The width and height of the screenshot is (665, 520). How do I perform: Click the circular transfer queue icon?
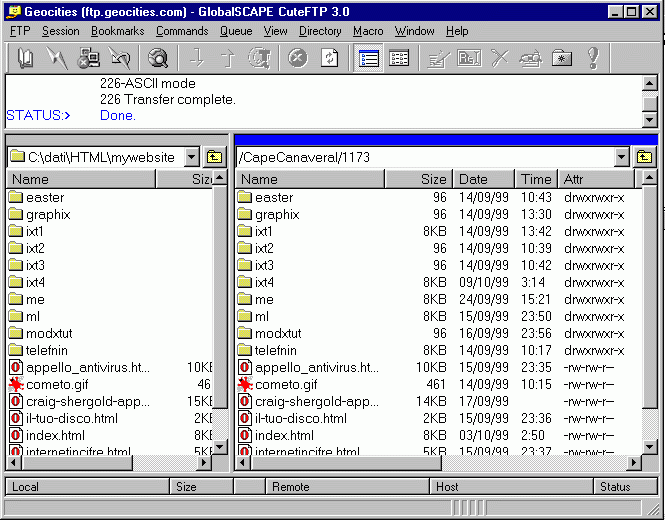(259, 58)
